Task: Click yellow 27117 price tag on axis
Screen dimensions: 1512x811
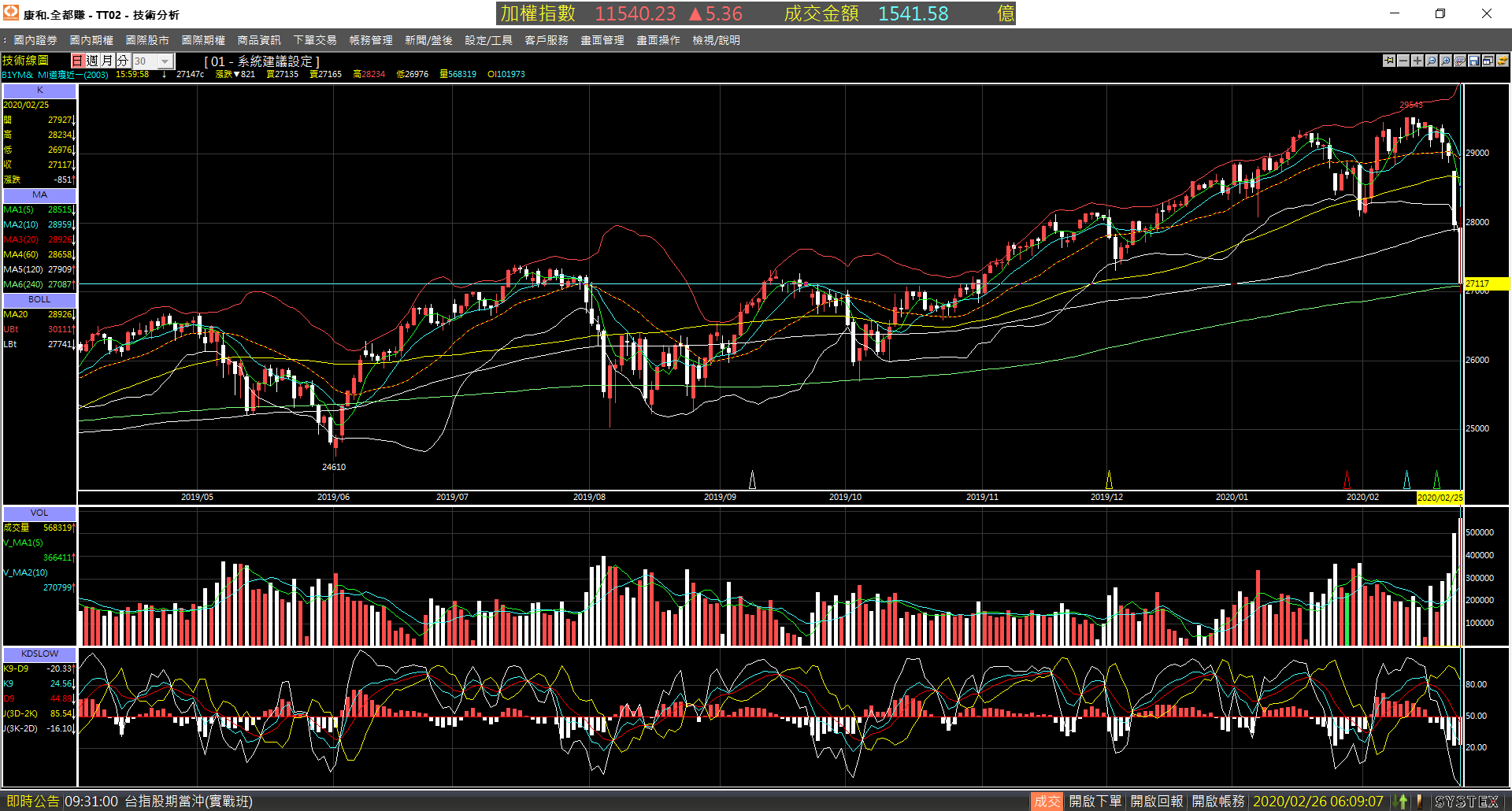Action: click(x=1486, y=283)
